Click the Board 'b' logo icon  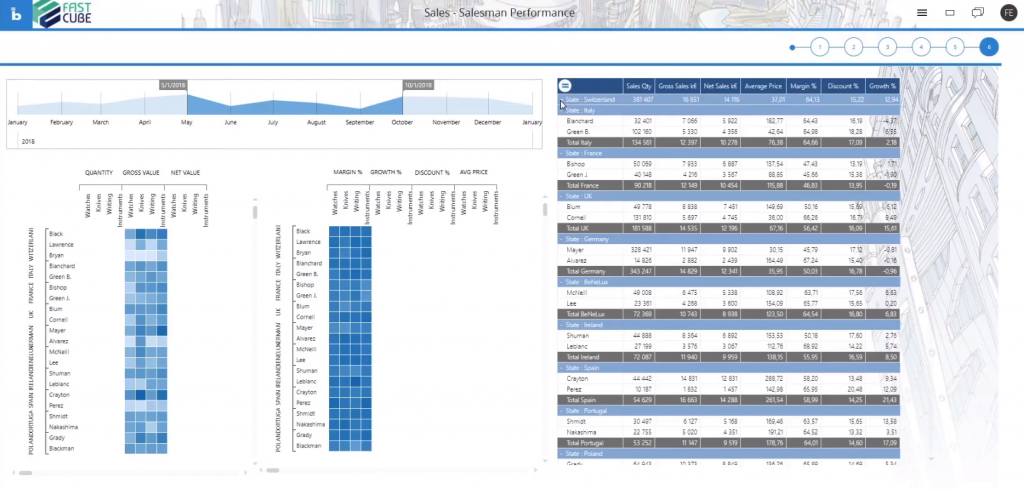point(16,14)
